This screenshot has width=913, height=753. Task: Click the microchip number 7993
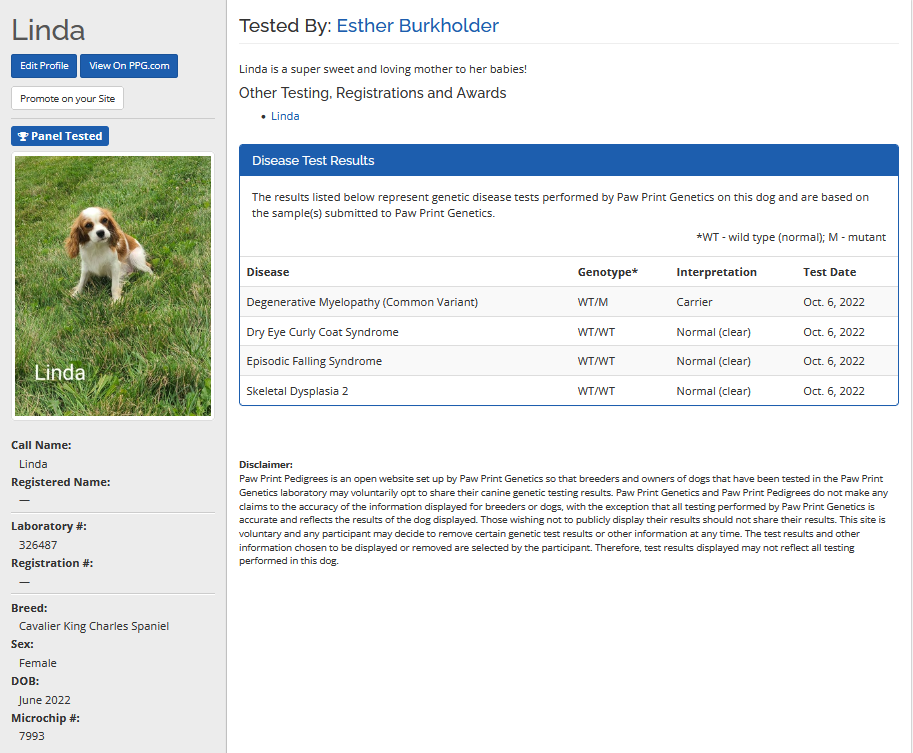click(x=31, y=736)
